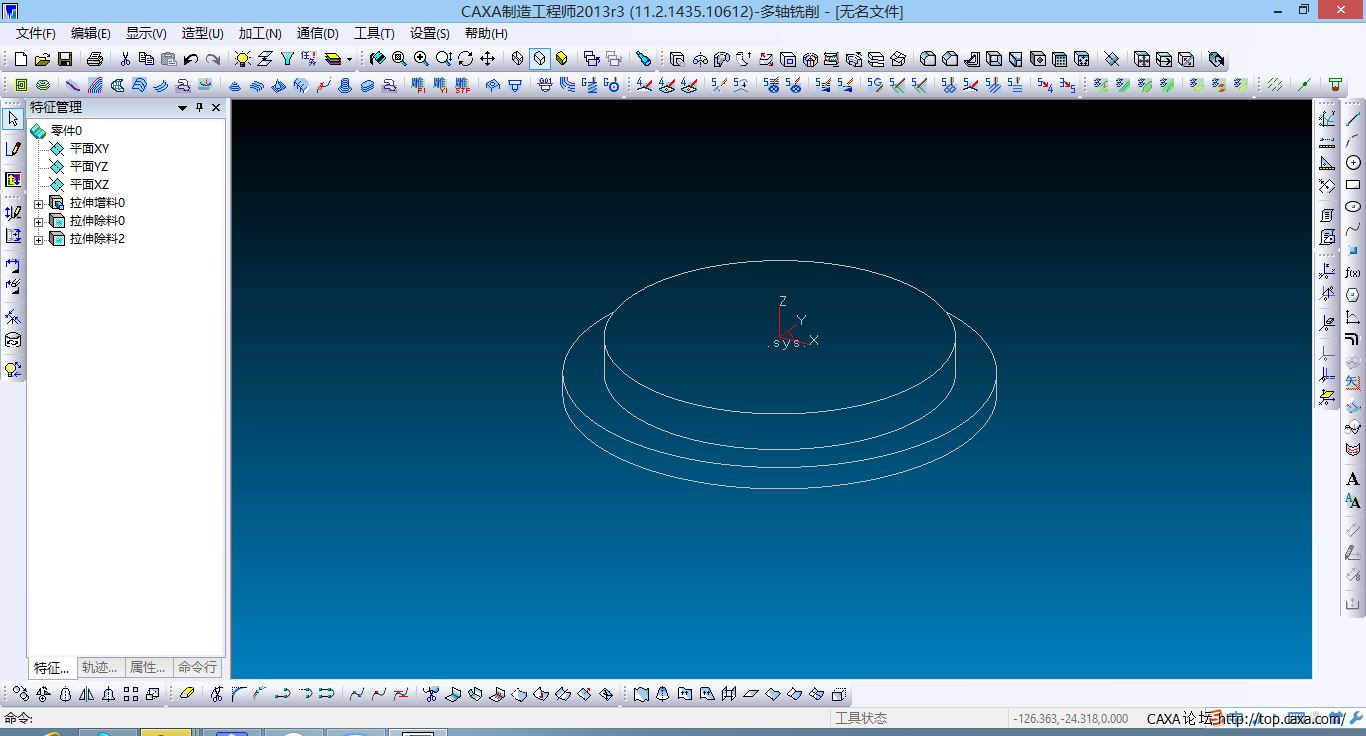Click the rotate view icon

coord(466,59)
